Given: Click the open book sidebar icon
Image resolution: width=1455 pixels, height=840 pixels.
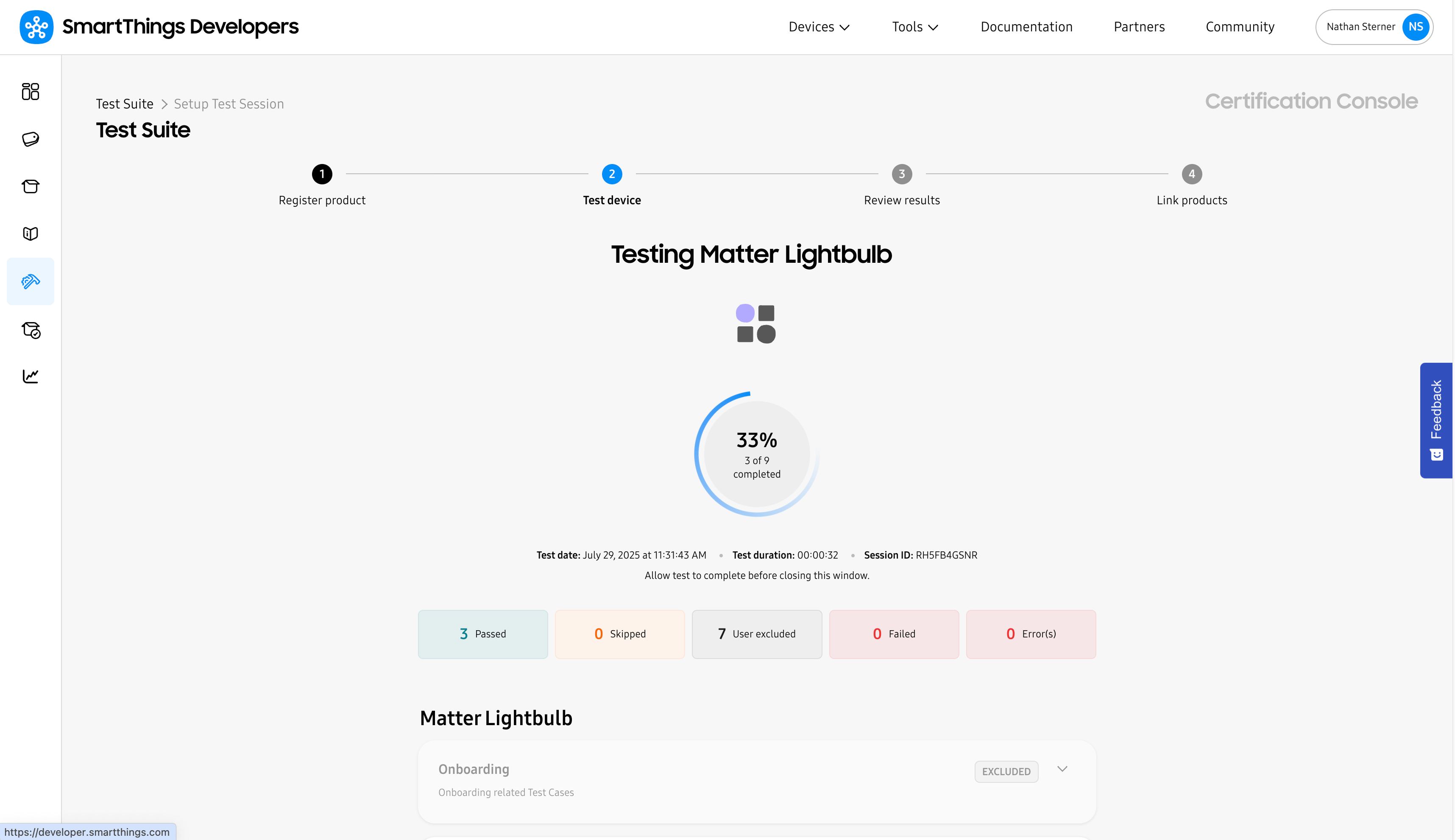Looking at the screenshot, I should (x=31, y=234).
